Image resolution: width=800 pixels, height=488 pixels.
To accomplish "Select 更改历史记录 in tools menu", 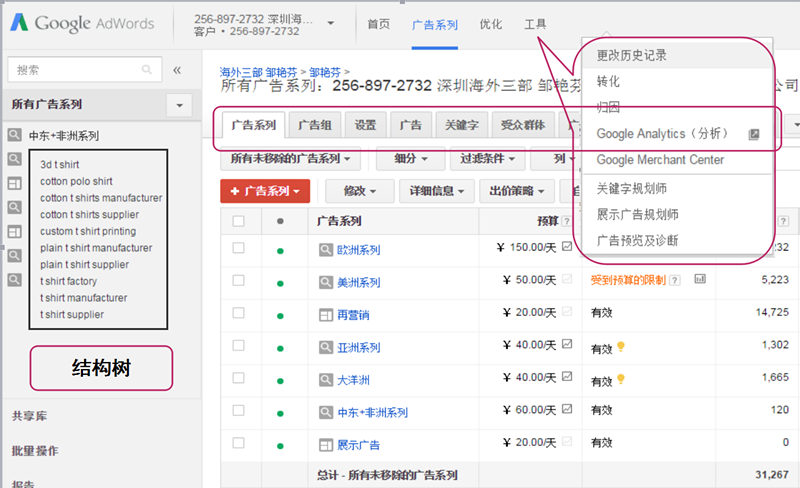I will [632, 55].
